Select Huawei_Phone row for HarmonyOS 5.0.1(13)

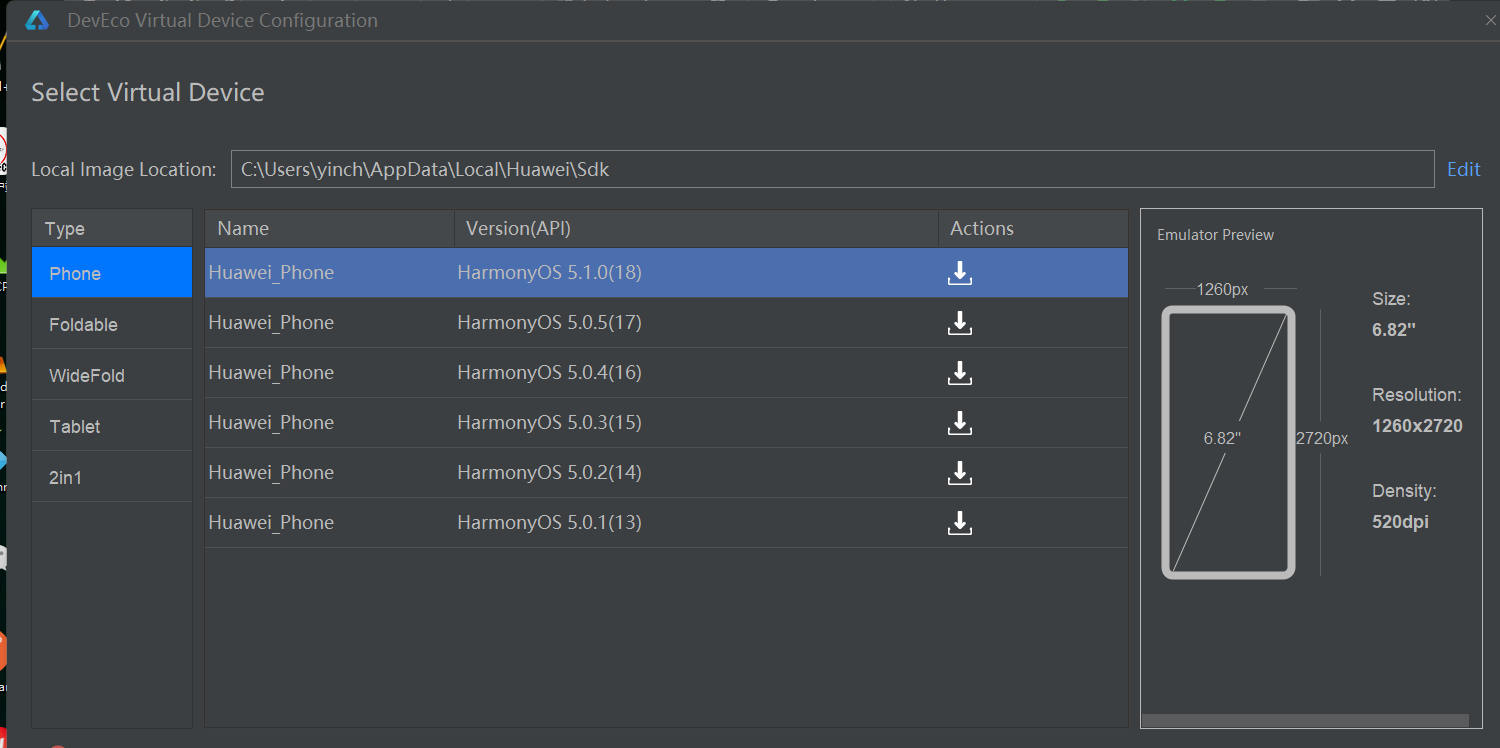pos(666,523)
